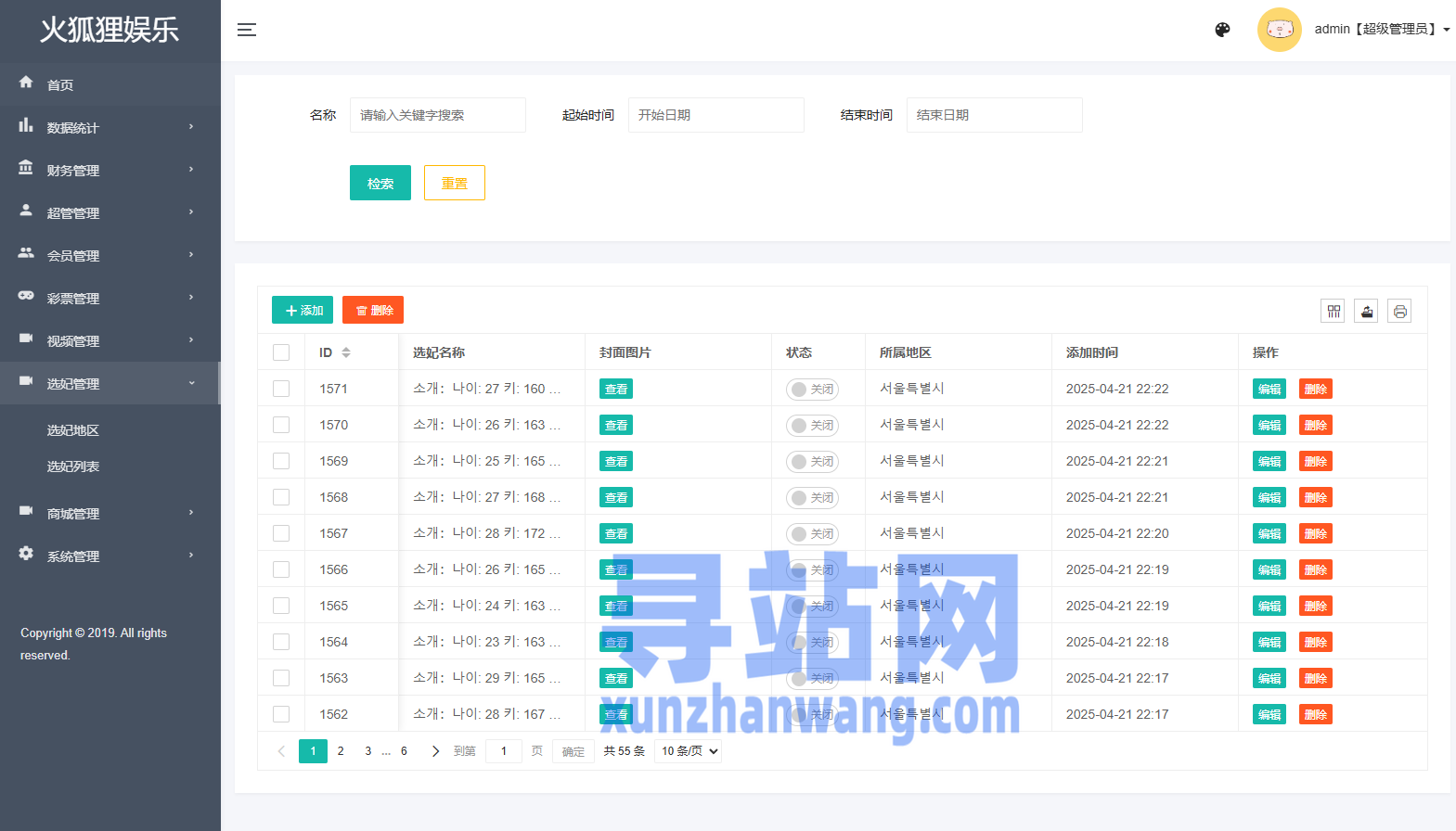This screenshot has height=831, width=1456.
Task: Click the gamepad icon for 彩票管理
Action: tap(26, 295)
